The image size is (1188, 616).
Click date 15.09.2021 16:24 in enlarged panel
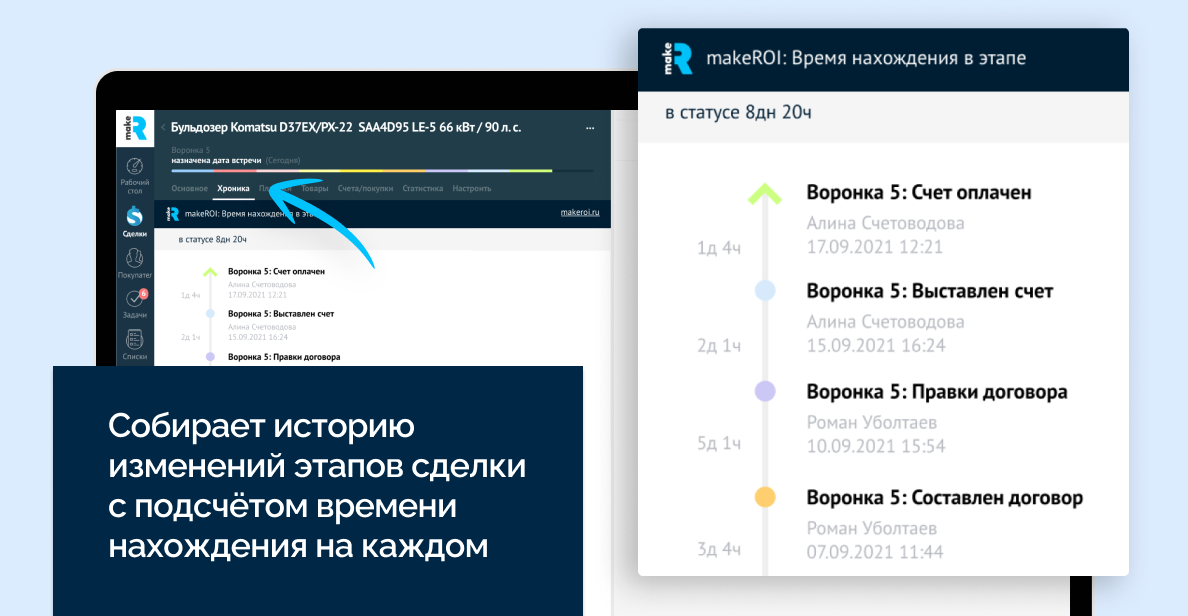[x=876, y=346]
